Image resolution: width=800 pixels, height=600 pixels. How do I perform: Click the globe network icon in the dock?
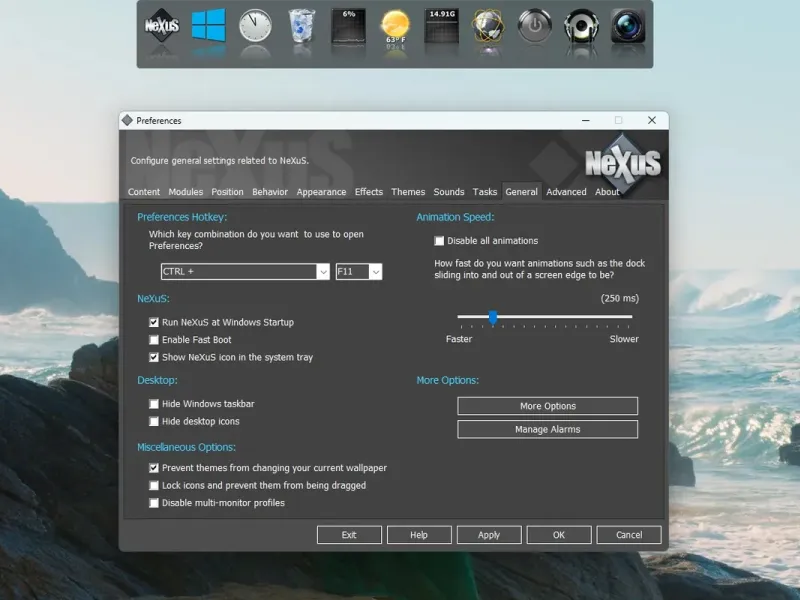tap(488, 26)
